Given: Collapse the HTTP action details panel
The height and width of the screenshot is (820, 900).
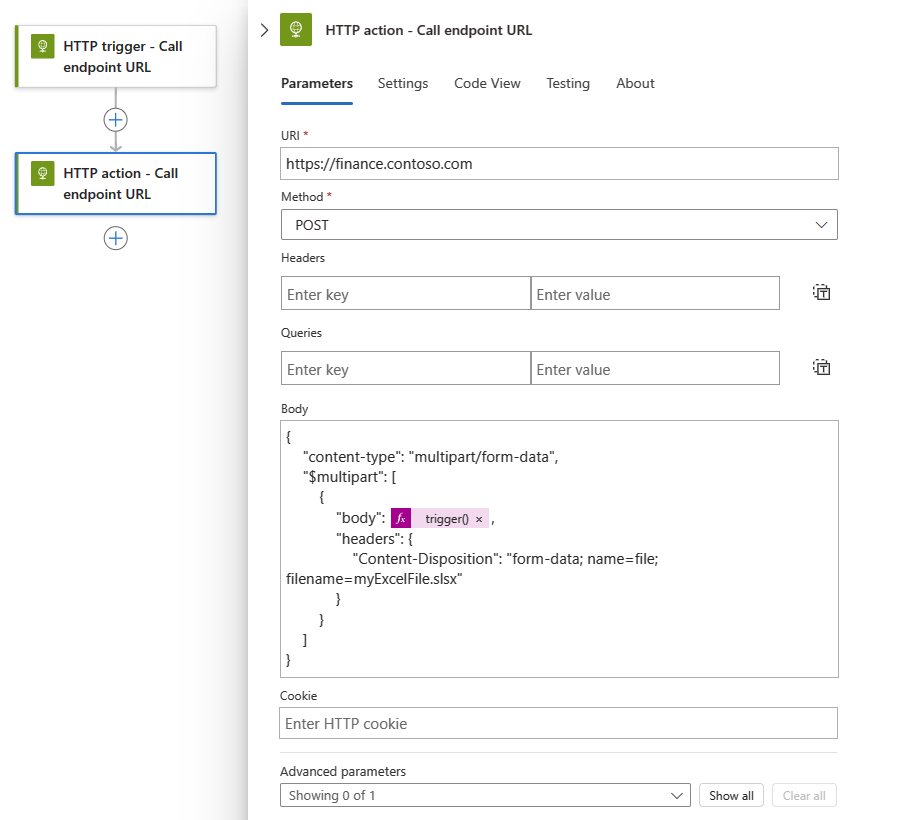Looking at the screenshot, I should point(264,30).
